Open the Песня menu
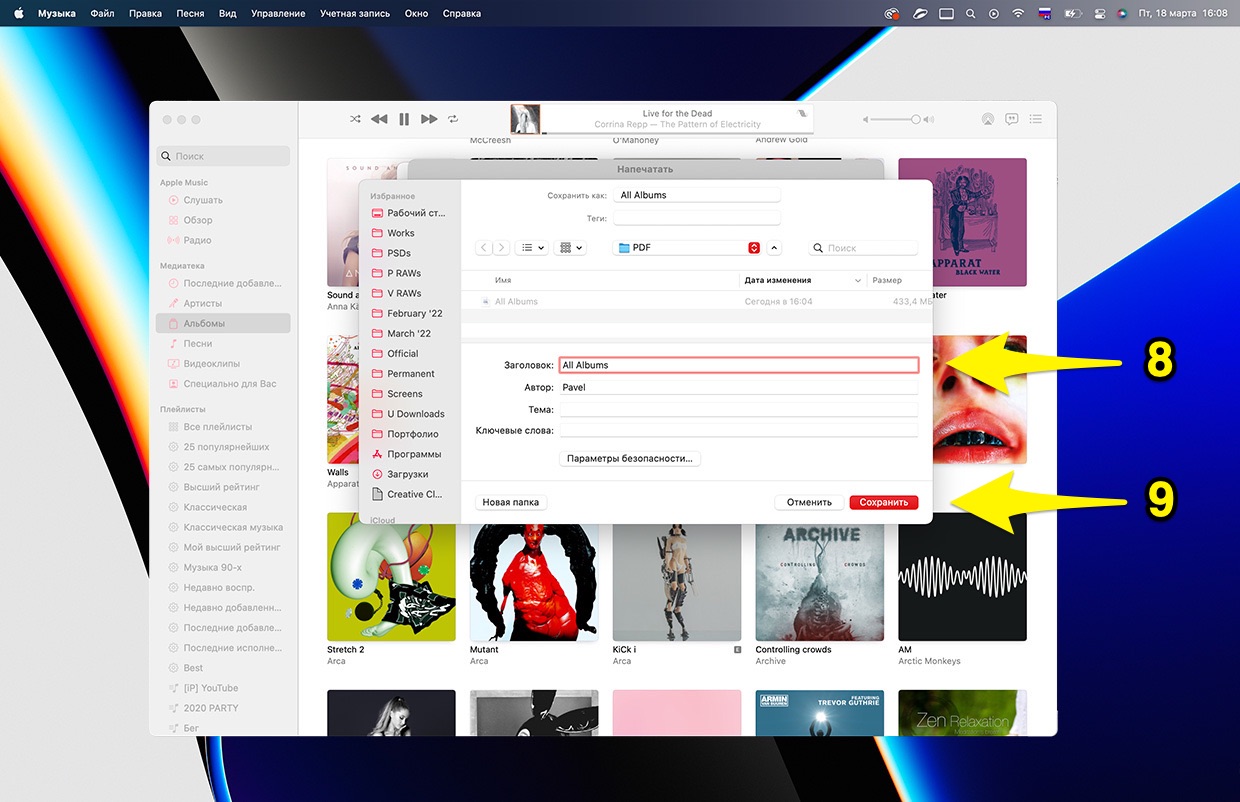 point(189,13)
